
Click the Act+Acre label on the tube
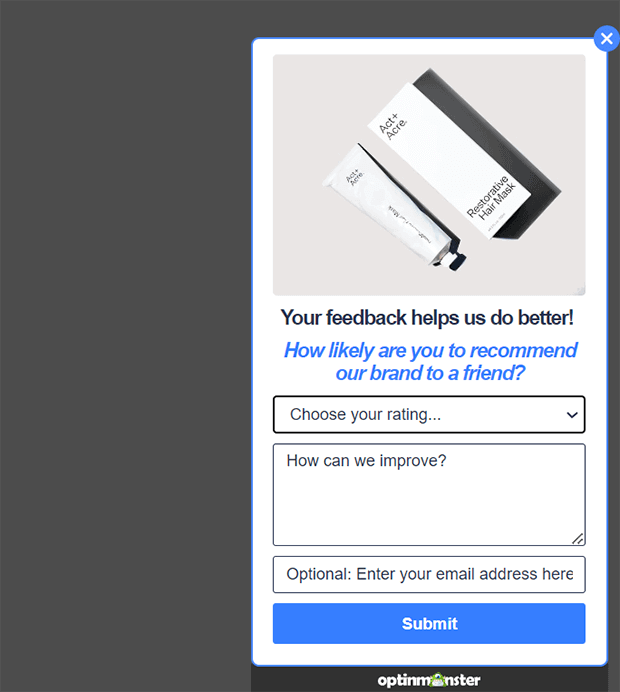coord(354,177)
